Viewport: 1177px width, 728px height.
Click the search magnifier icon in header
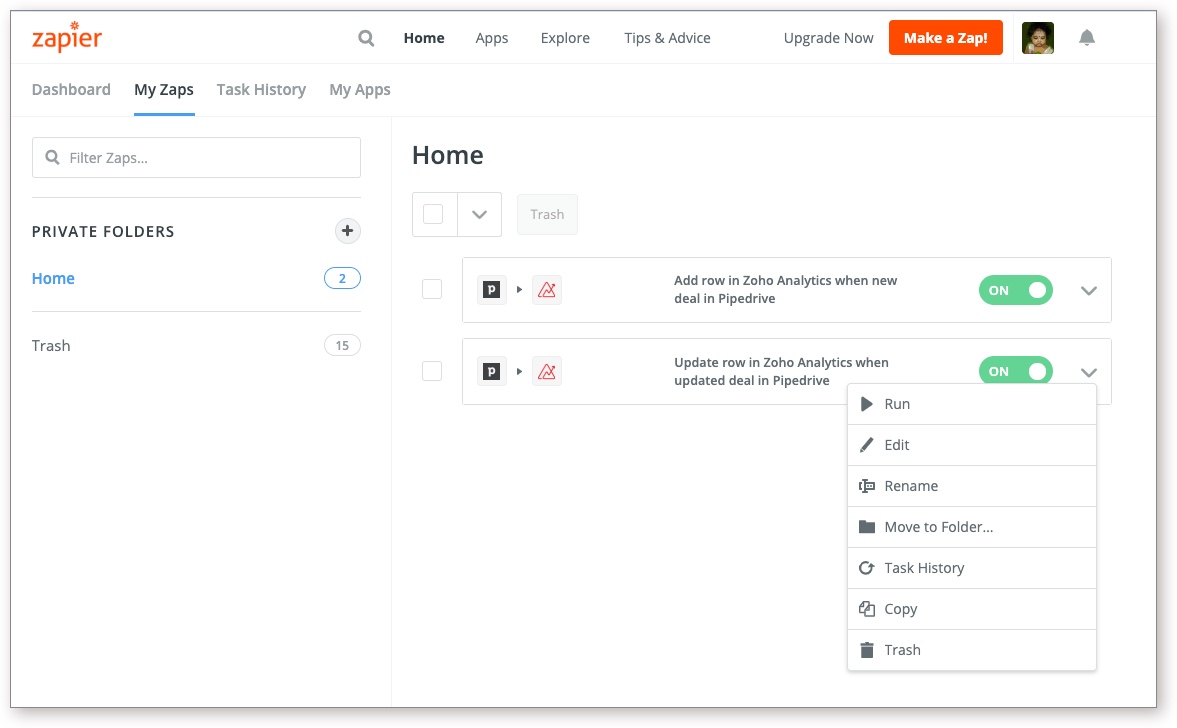pos(366,38)
